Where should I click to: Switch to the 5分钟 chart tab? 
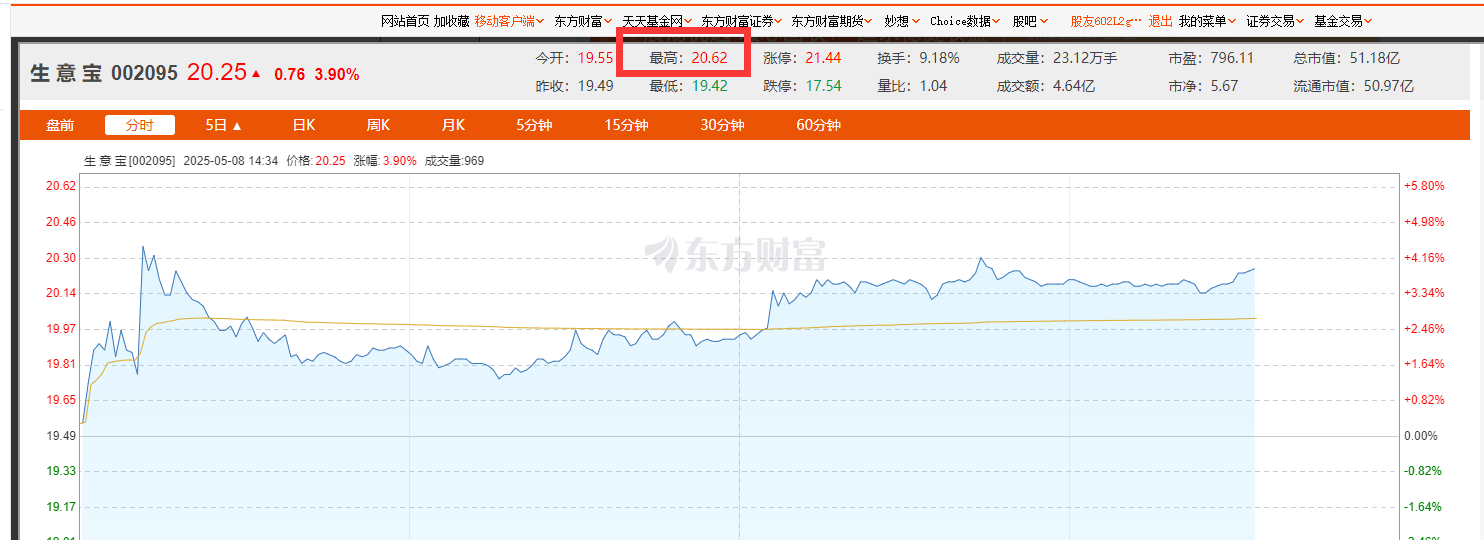click(534, 125)
